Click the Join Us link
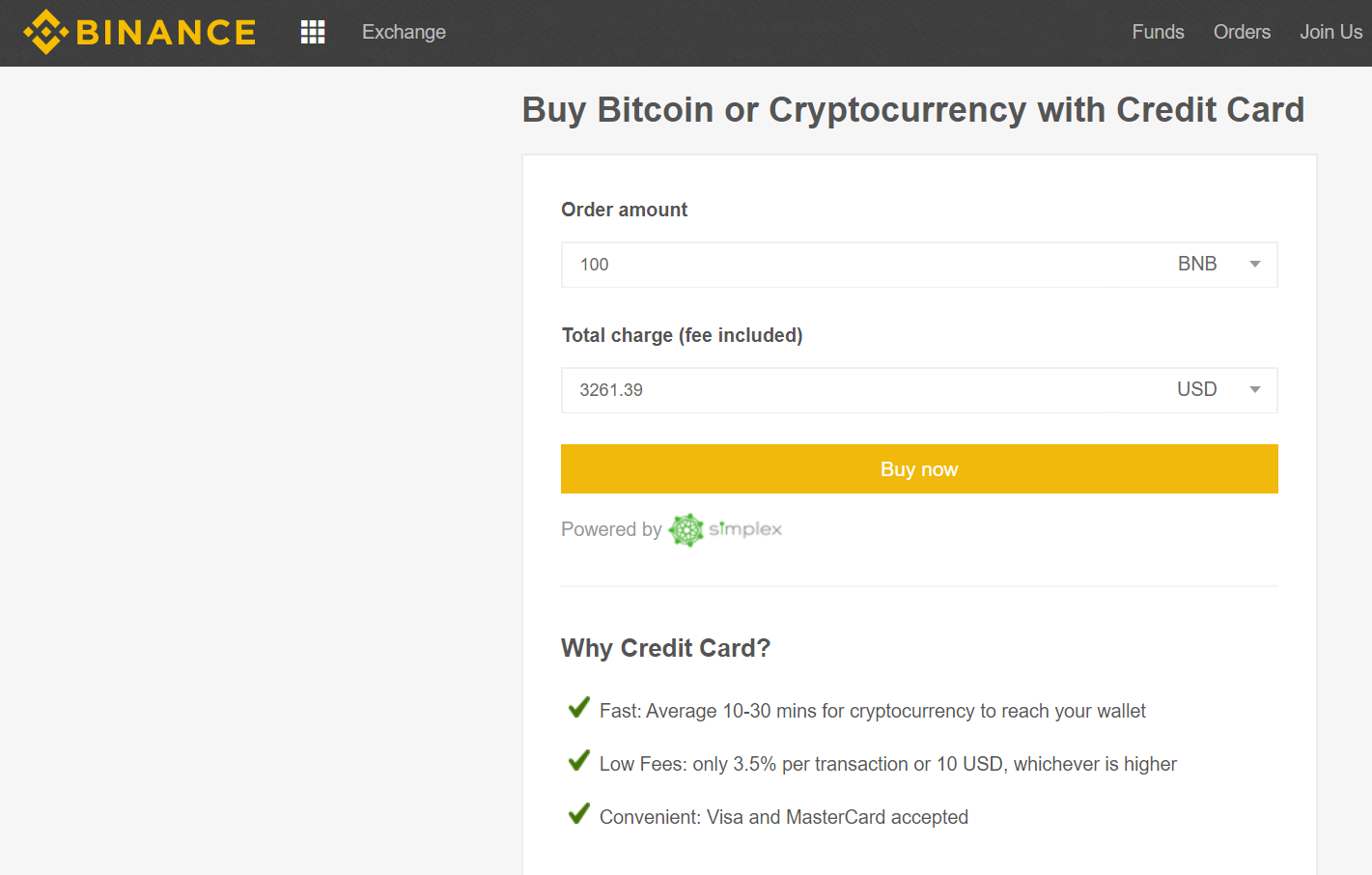 [x=1331, y=32]
